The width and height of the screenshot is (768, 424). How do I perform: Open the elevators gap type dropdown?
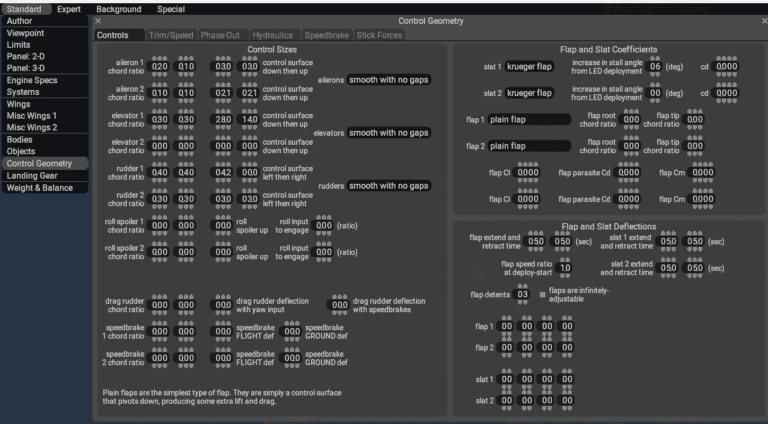point(389,133)
